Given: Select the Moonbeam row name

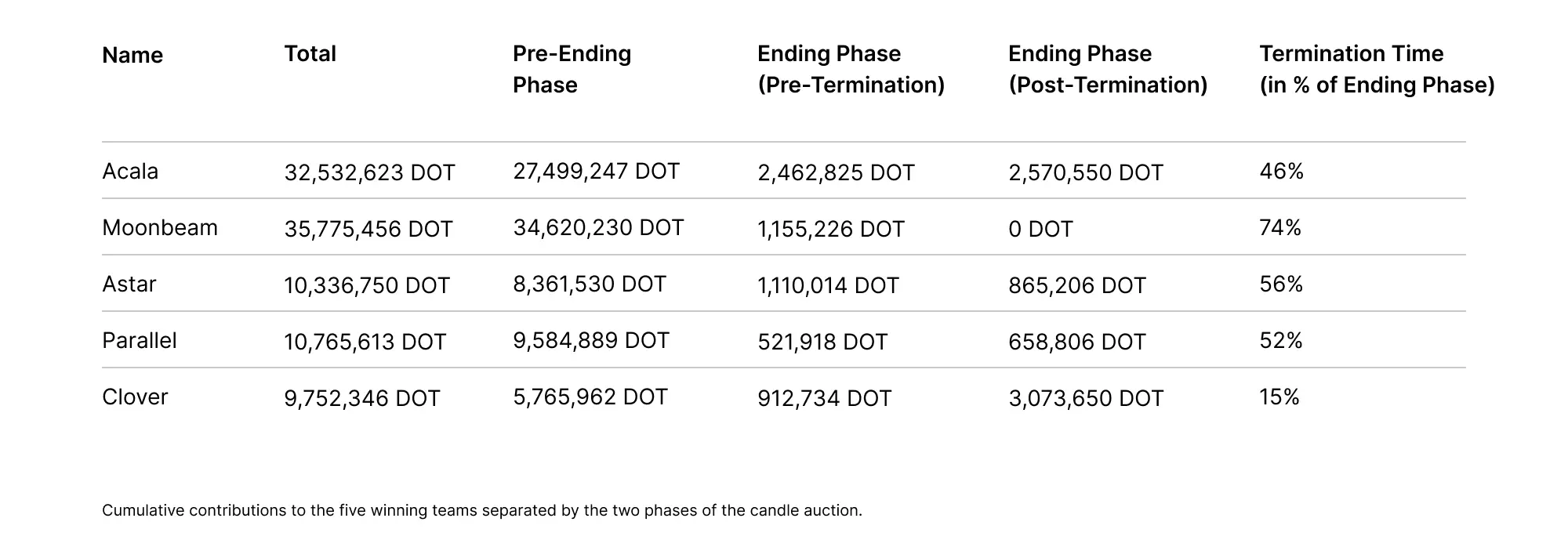Looking at the screenshot, I should tap(160, 228).
